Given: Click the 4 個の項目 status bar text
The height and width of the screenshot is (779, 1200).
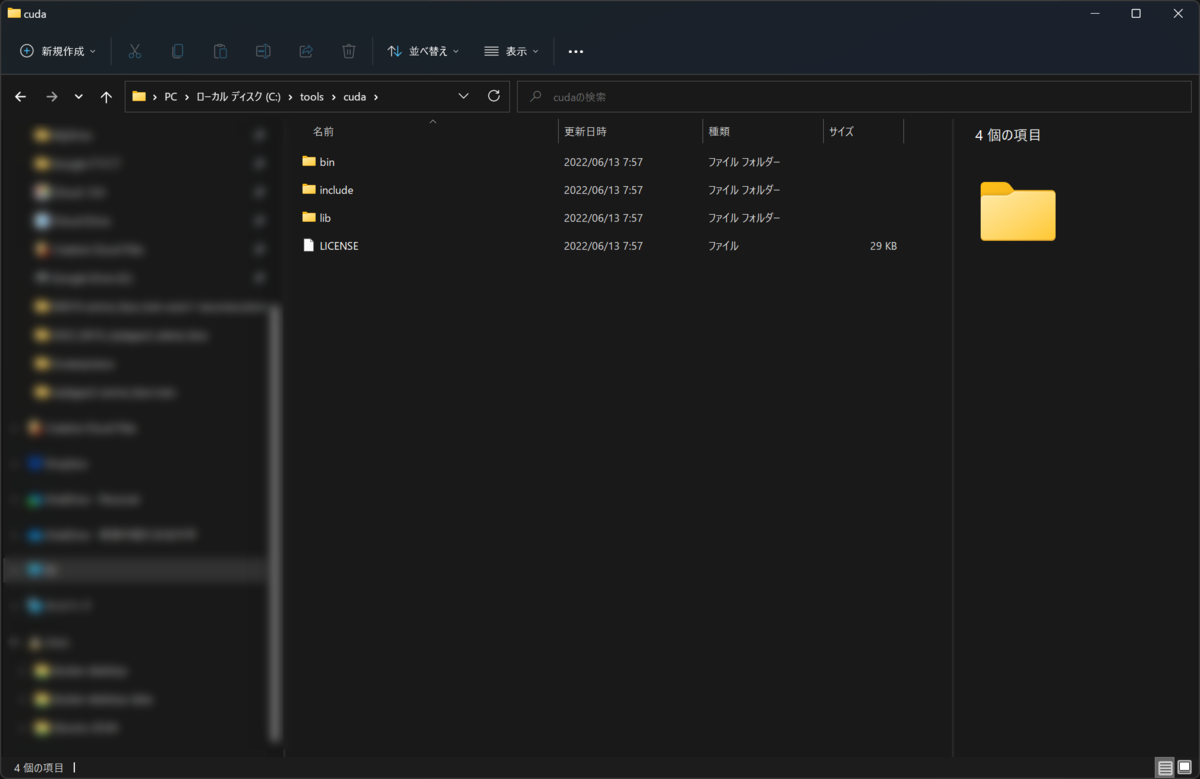Looking at the screenshot, I should pyautogui.click(x=39, y=768).
